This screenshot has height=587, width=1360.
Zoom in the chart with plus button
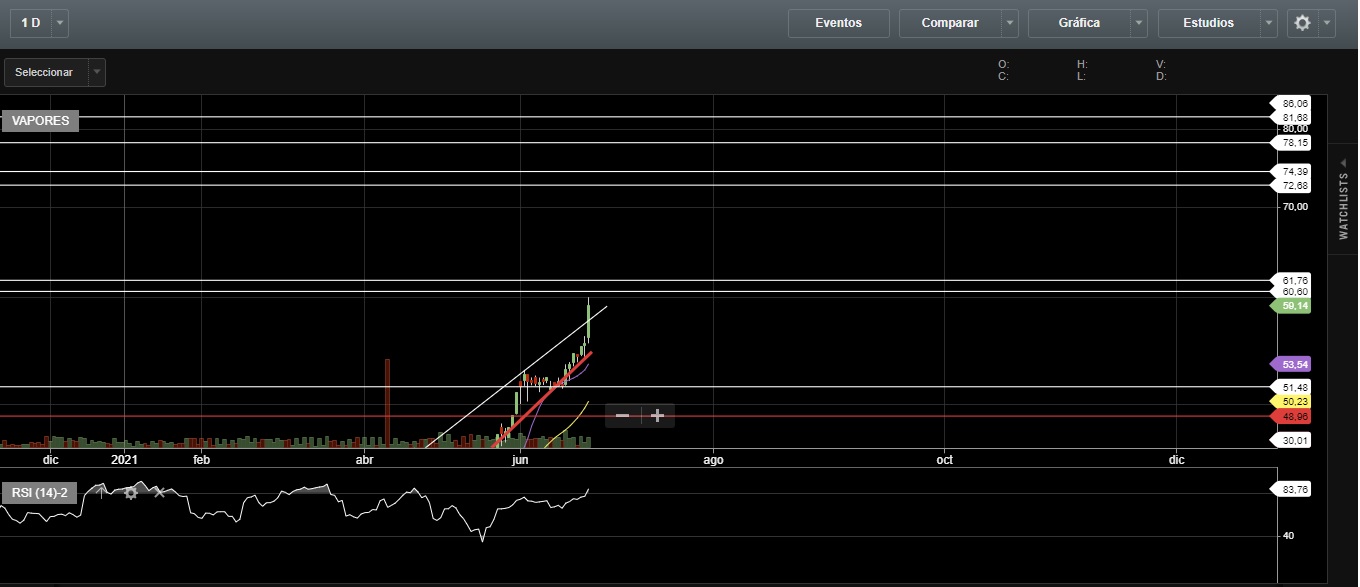coord(657,416)
